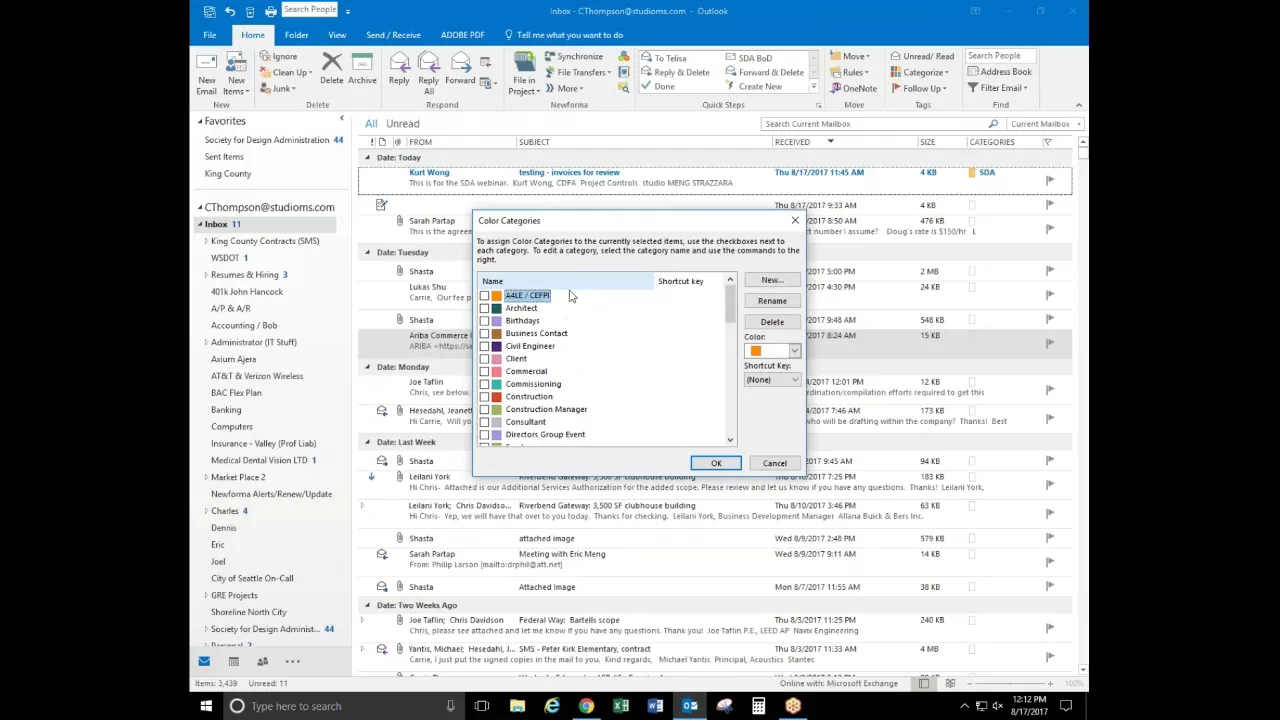Click the teal Commissioning color swatch
Viewport: 1280px width, 720px height.
[496, 384]
